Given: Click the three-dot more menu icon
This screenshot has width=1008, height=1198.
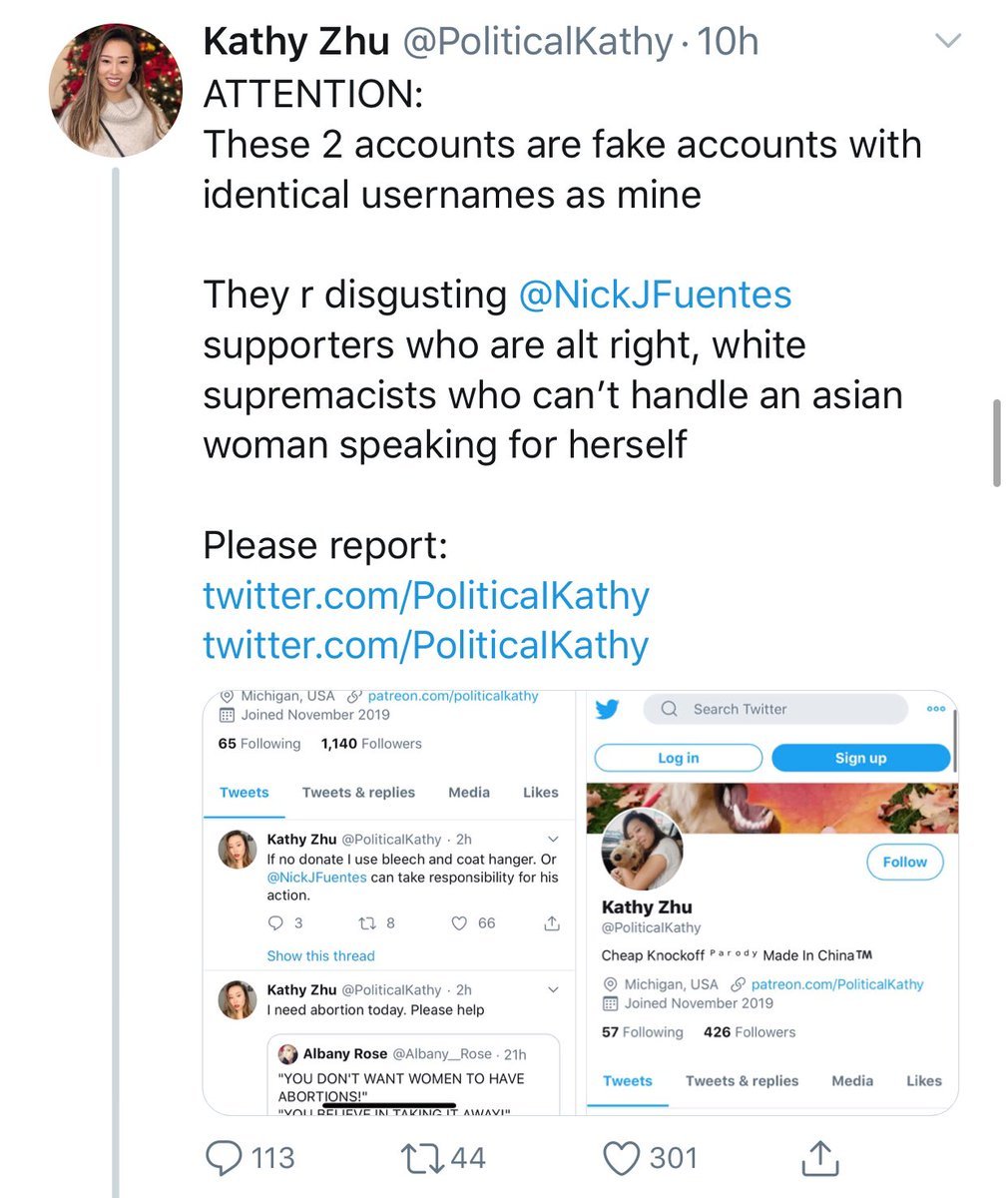Looking at the screenshot, I should [x=935, y=709].
